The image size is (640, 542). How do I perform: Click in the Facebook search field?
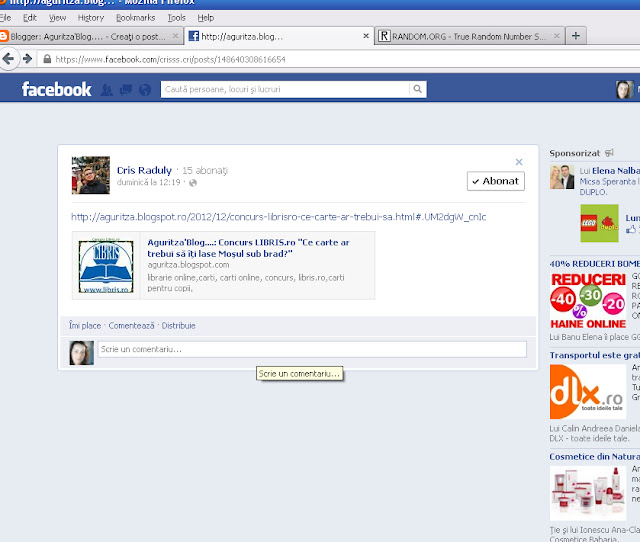point(285,89)
